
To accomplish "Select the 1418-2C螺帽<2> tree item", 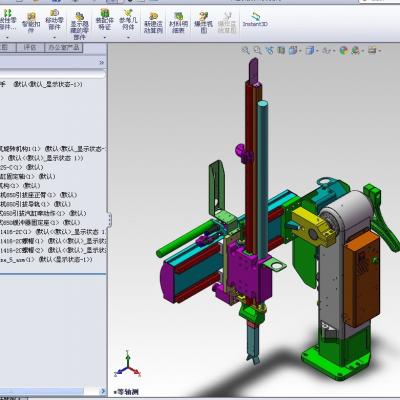I will pos(53,250).
